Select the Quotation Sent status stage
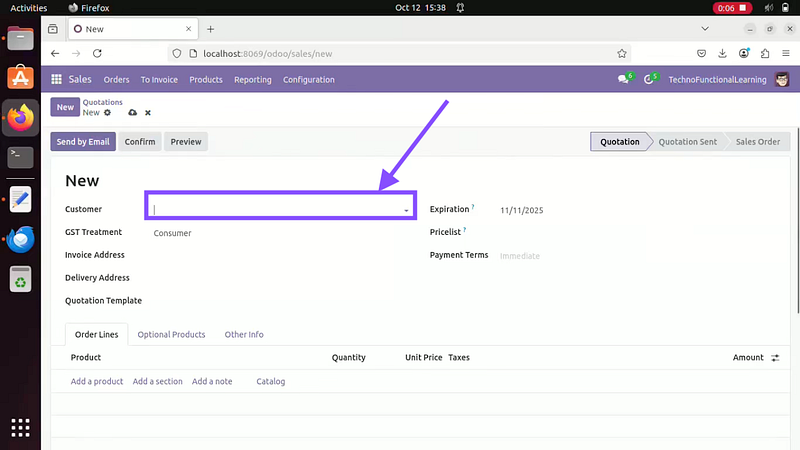 coord(687,142)
